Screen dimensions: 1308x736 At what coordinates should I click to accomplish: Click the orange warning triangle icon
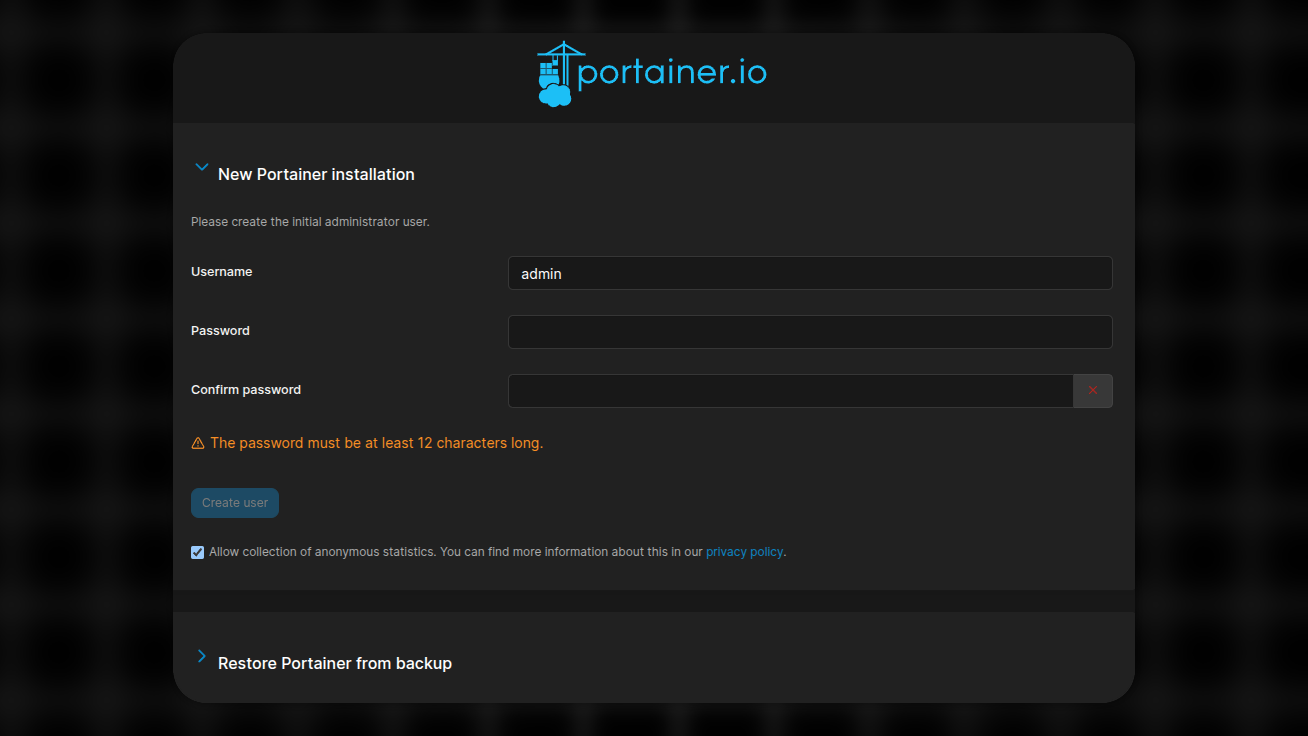(198, 443)
